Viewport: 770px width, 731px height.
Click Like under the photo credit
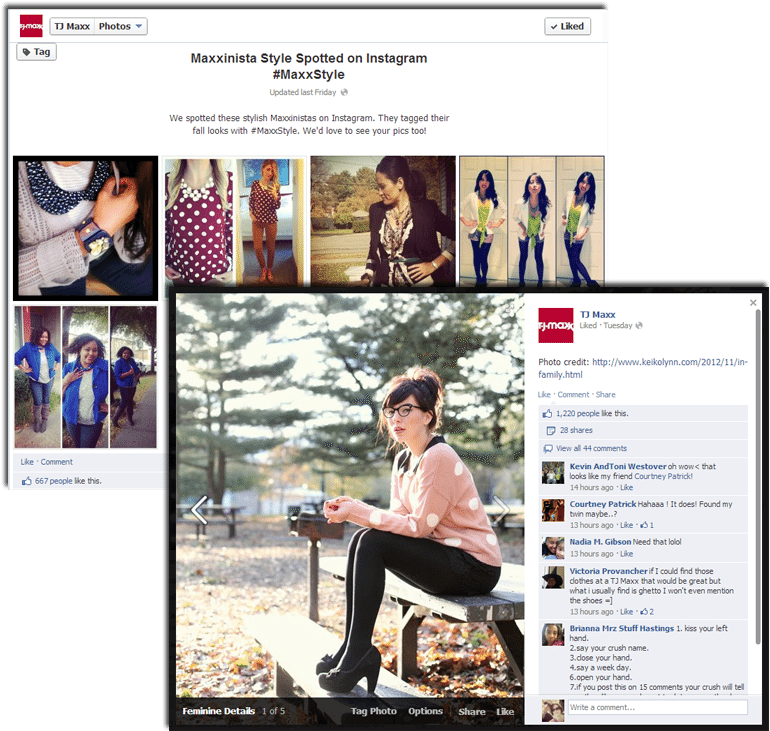point(544,395)
